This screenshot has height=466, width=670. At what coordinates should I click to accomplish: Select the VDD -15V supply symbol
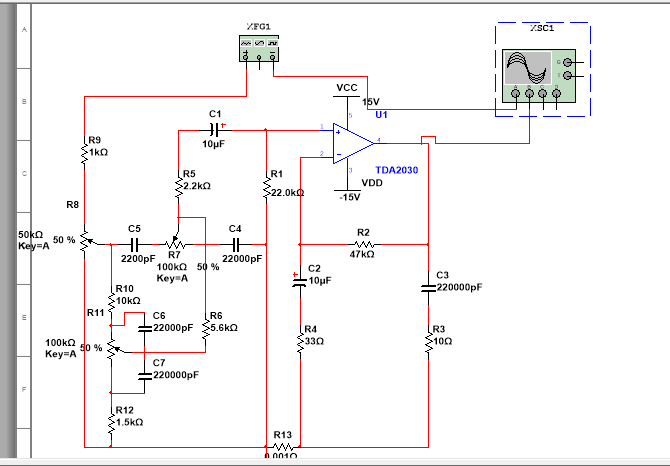pos(348,191)
